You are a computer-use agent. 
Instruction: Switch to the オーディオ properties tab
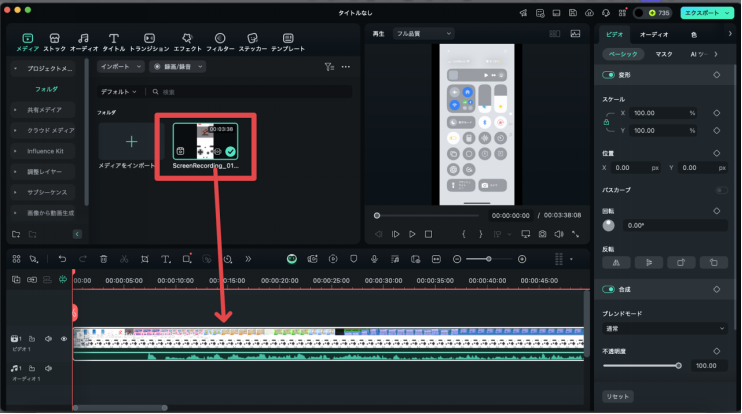point(654,34)
